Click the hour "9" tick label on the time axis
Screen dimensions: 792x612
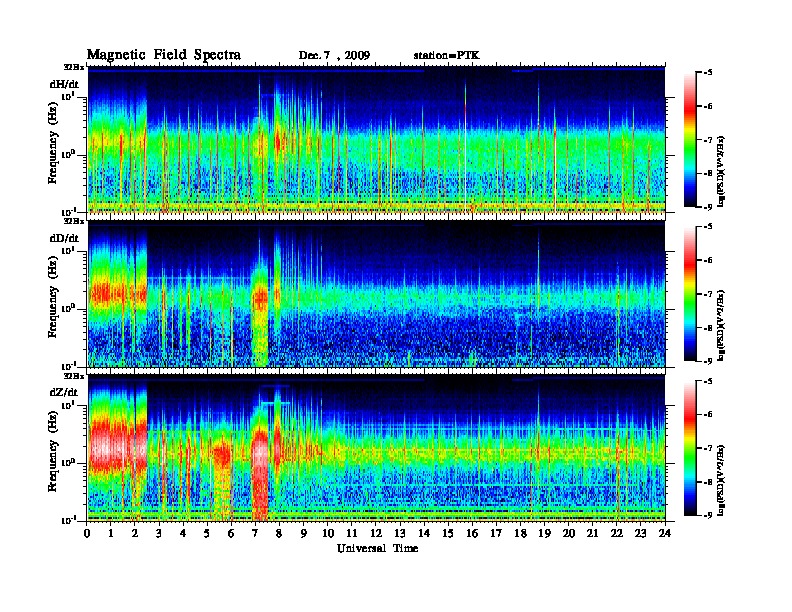point(304,533)
